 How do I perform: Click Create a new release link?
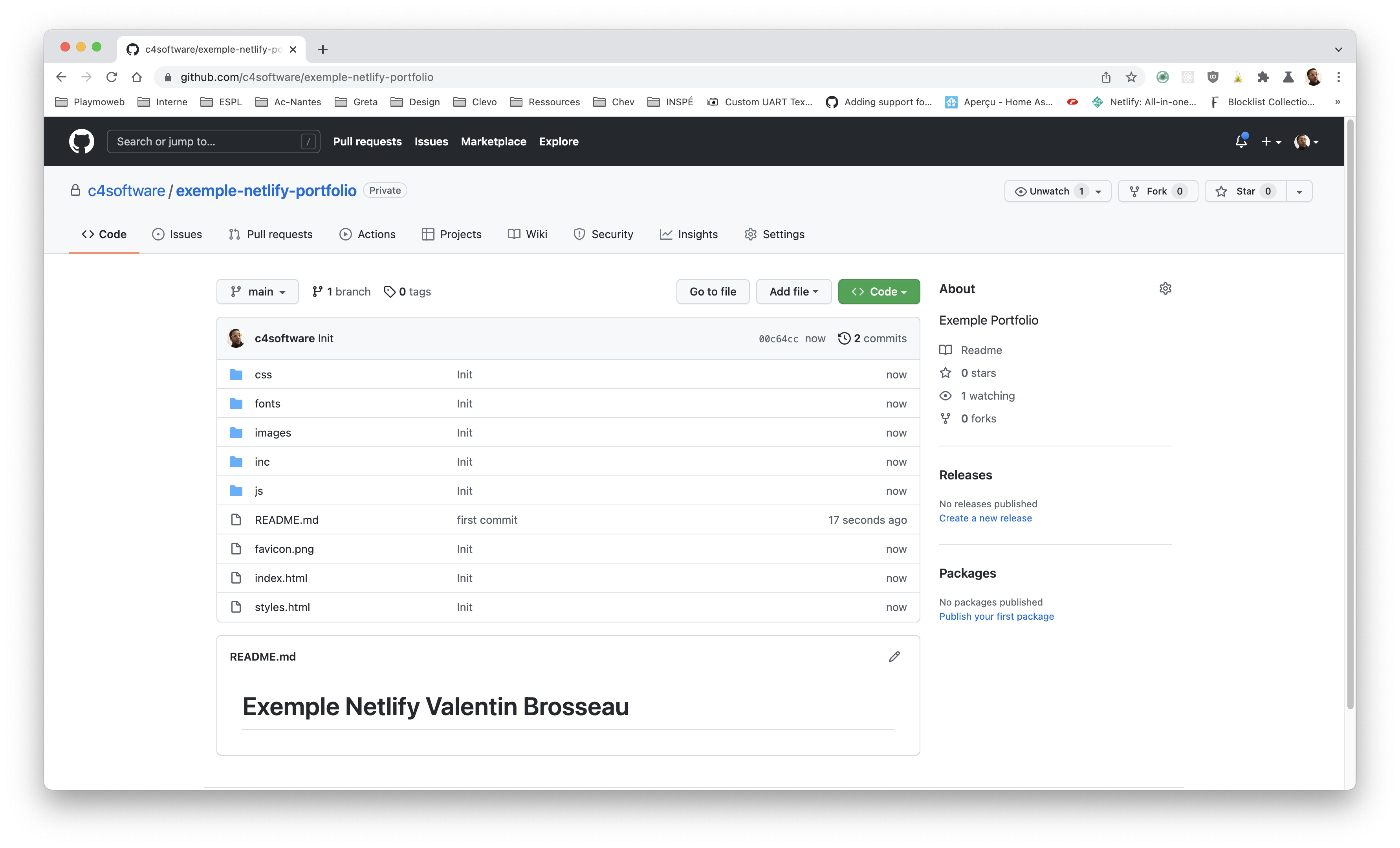pyautogui.click(x=985, y=518)
